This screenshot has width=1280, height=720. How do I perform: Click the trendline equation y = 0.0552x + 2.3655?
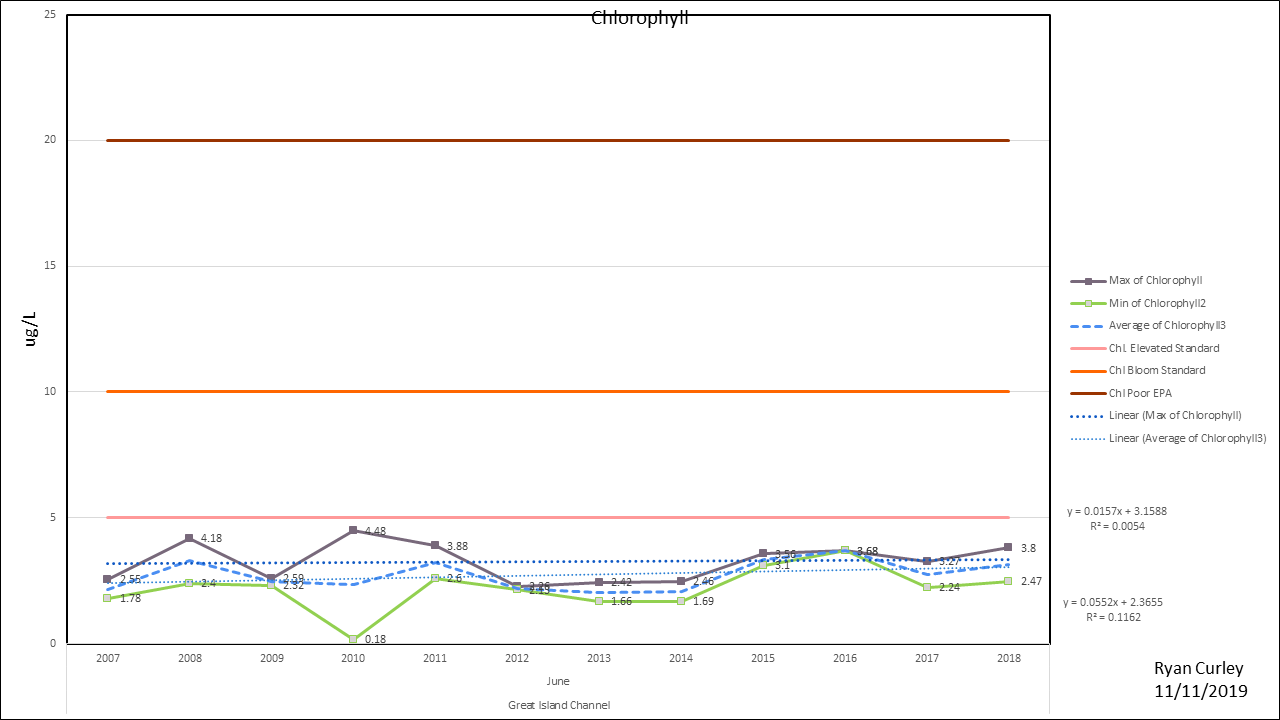(x=1113, y=603)
